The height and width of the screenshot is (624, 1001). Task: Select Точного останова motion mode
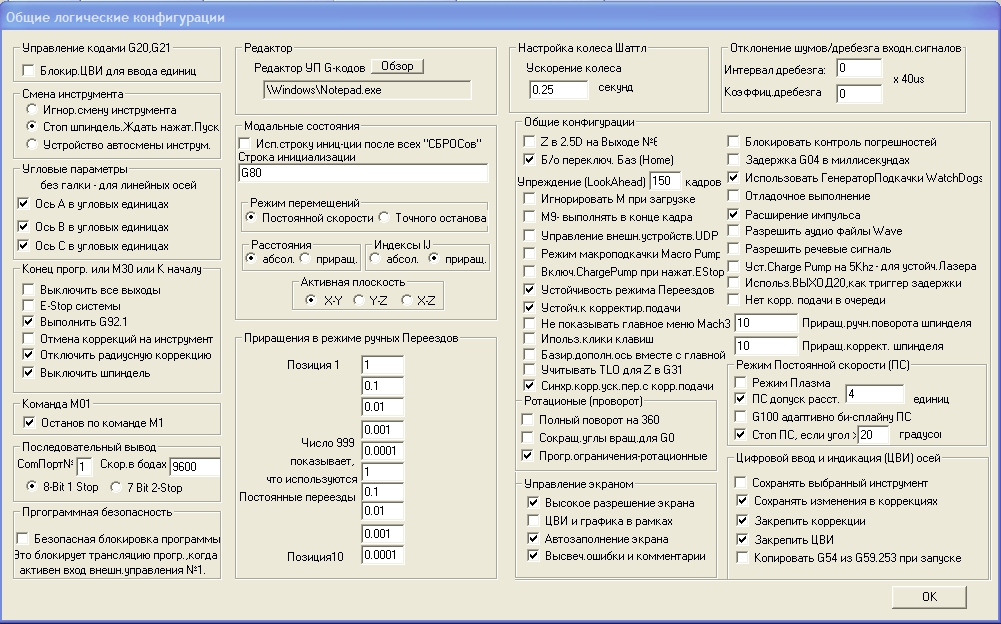384,218
